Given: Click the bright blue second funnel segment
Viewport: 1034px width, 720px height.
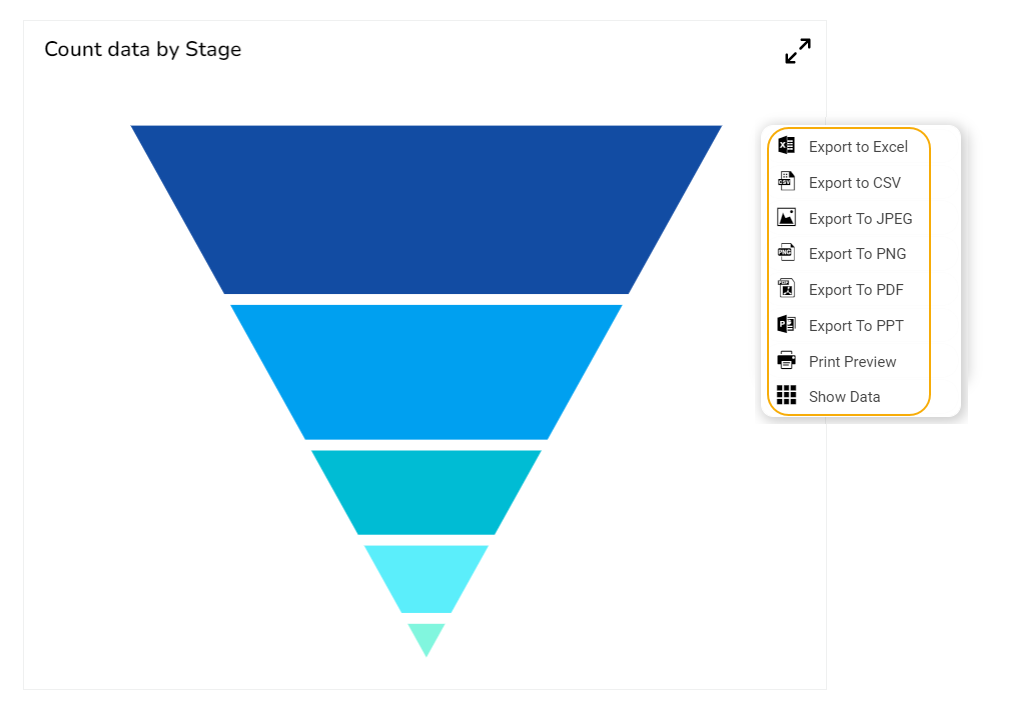Looking at the screenshot, I should point(426,371).
